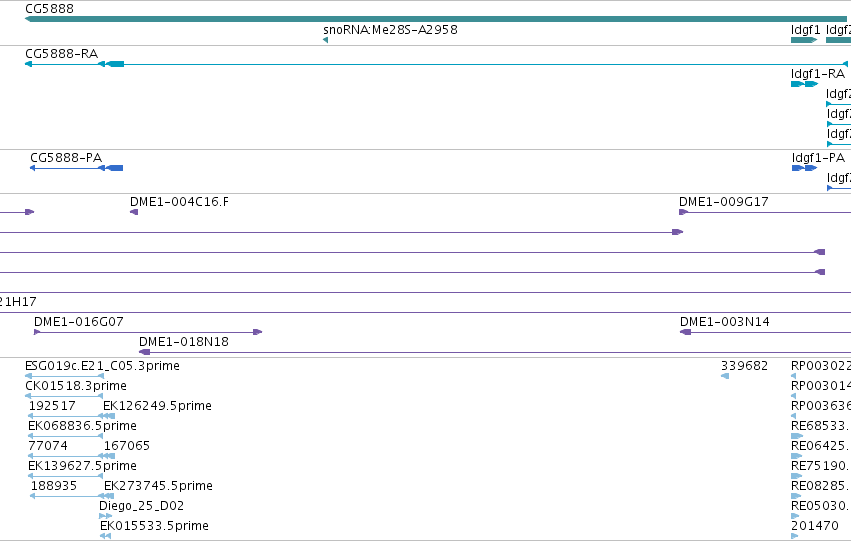851x541 pixels.
Task: Click the CG5888-PA coding exon block
Action: [x=115, y=168]
